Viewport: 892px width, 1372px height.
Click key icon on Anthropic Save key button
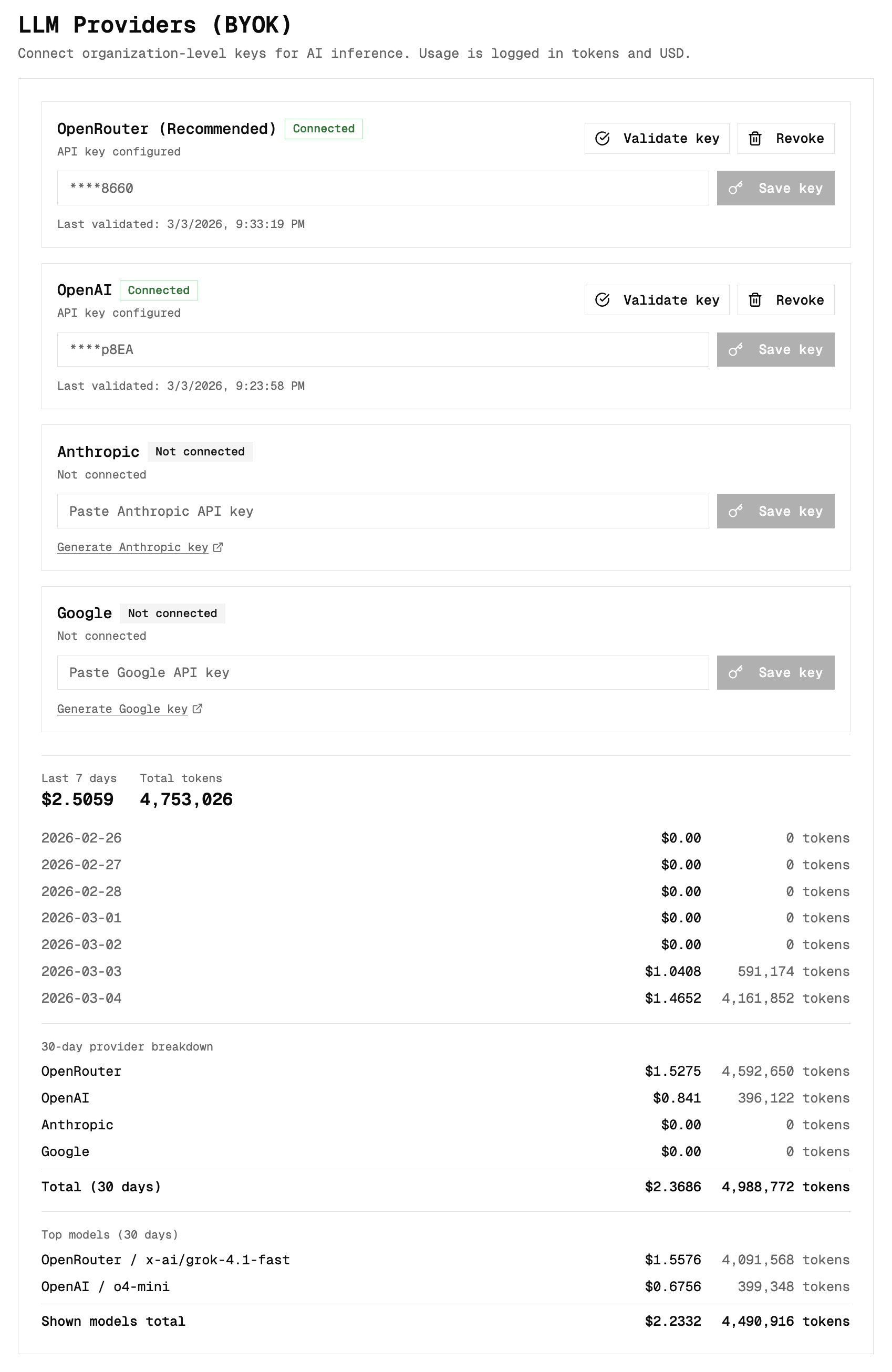point(735,511)
